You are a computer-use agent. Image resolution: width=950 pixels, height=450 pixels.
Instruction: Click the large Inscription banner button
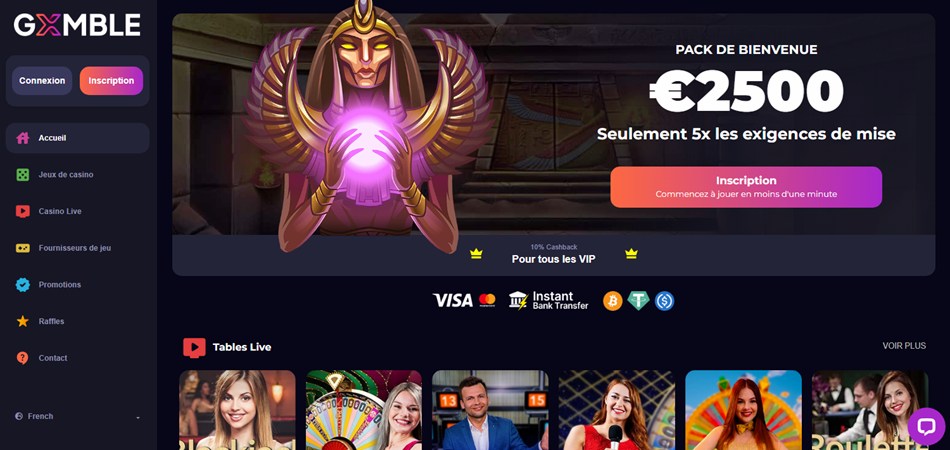tap(746, 187)
